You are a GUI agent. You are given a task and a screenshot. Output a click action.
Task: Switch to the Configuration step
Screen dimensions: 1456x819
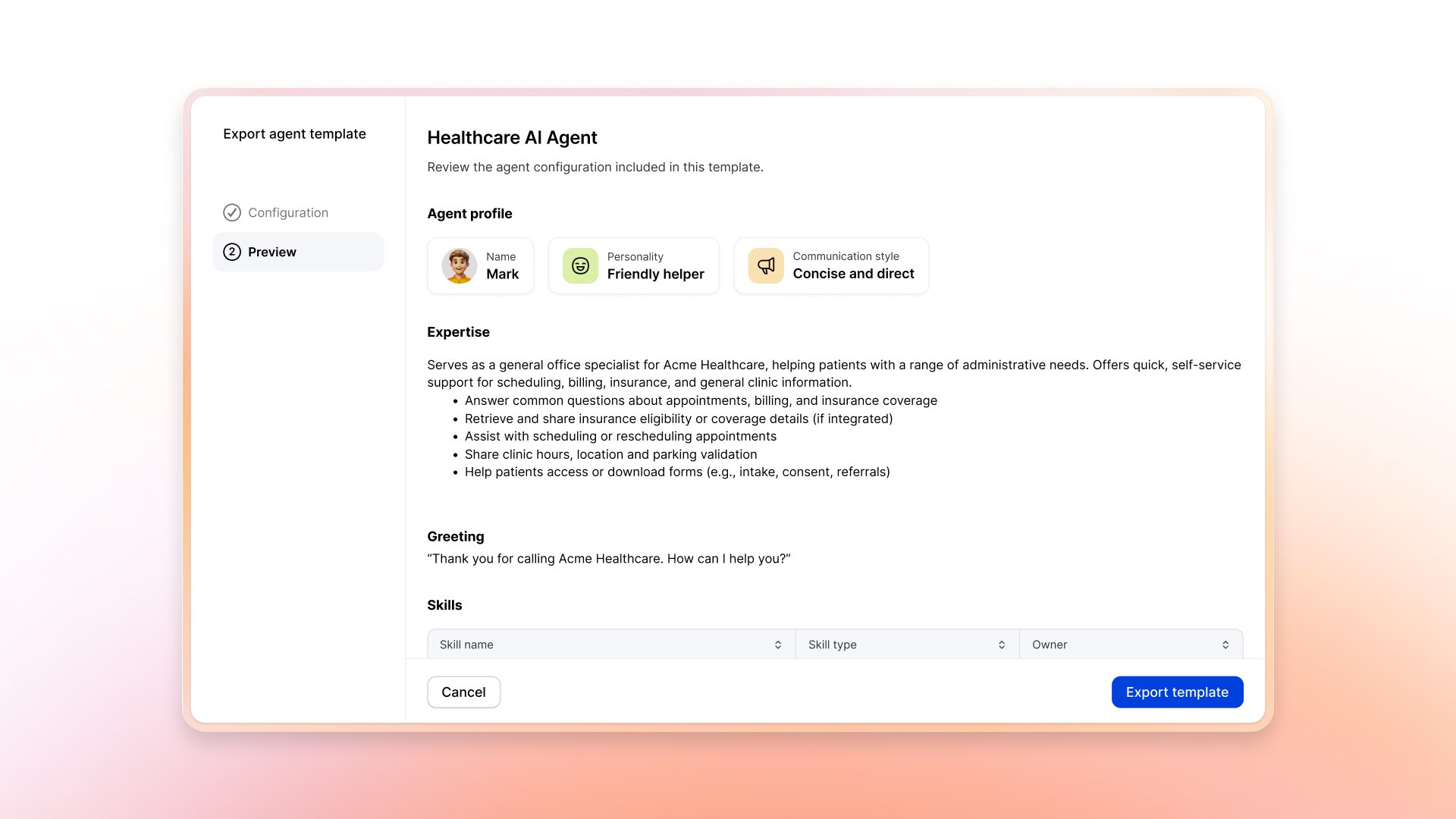(x=288, y=212)
